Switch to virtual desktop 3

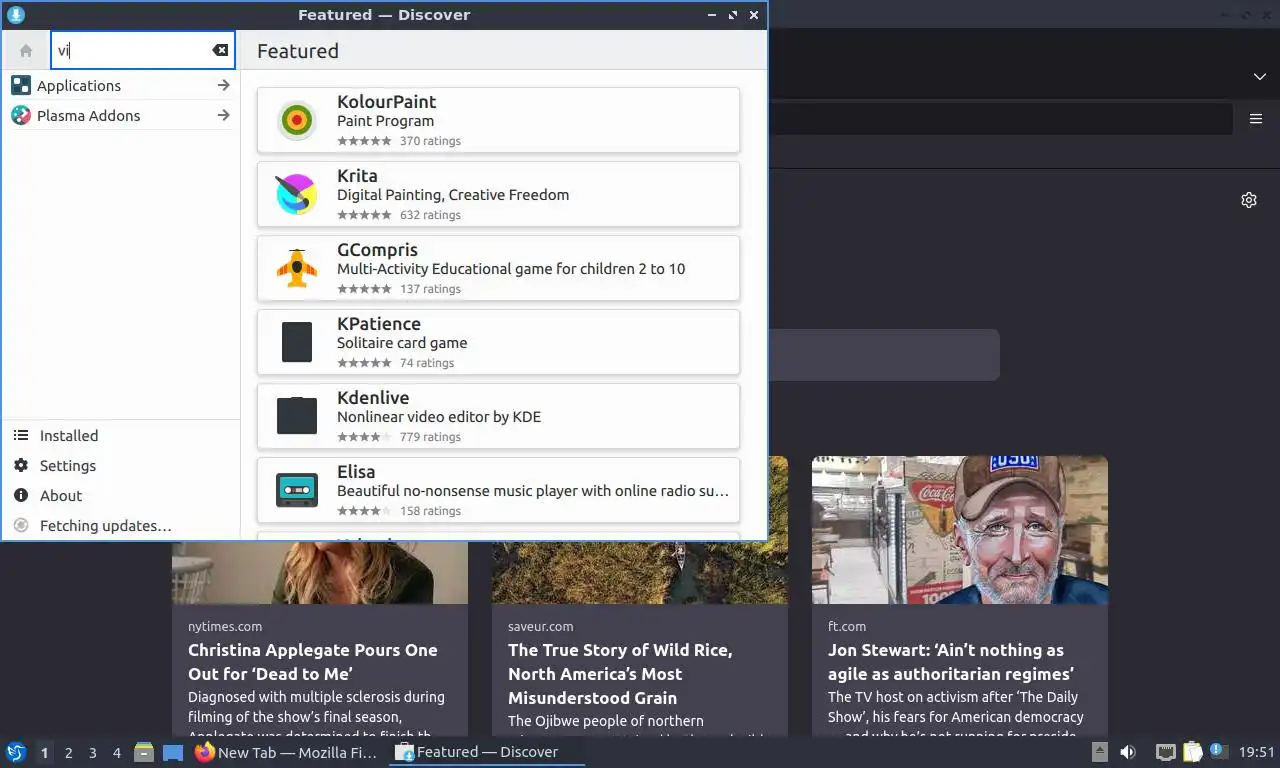tap(92, 753)
